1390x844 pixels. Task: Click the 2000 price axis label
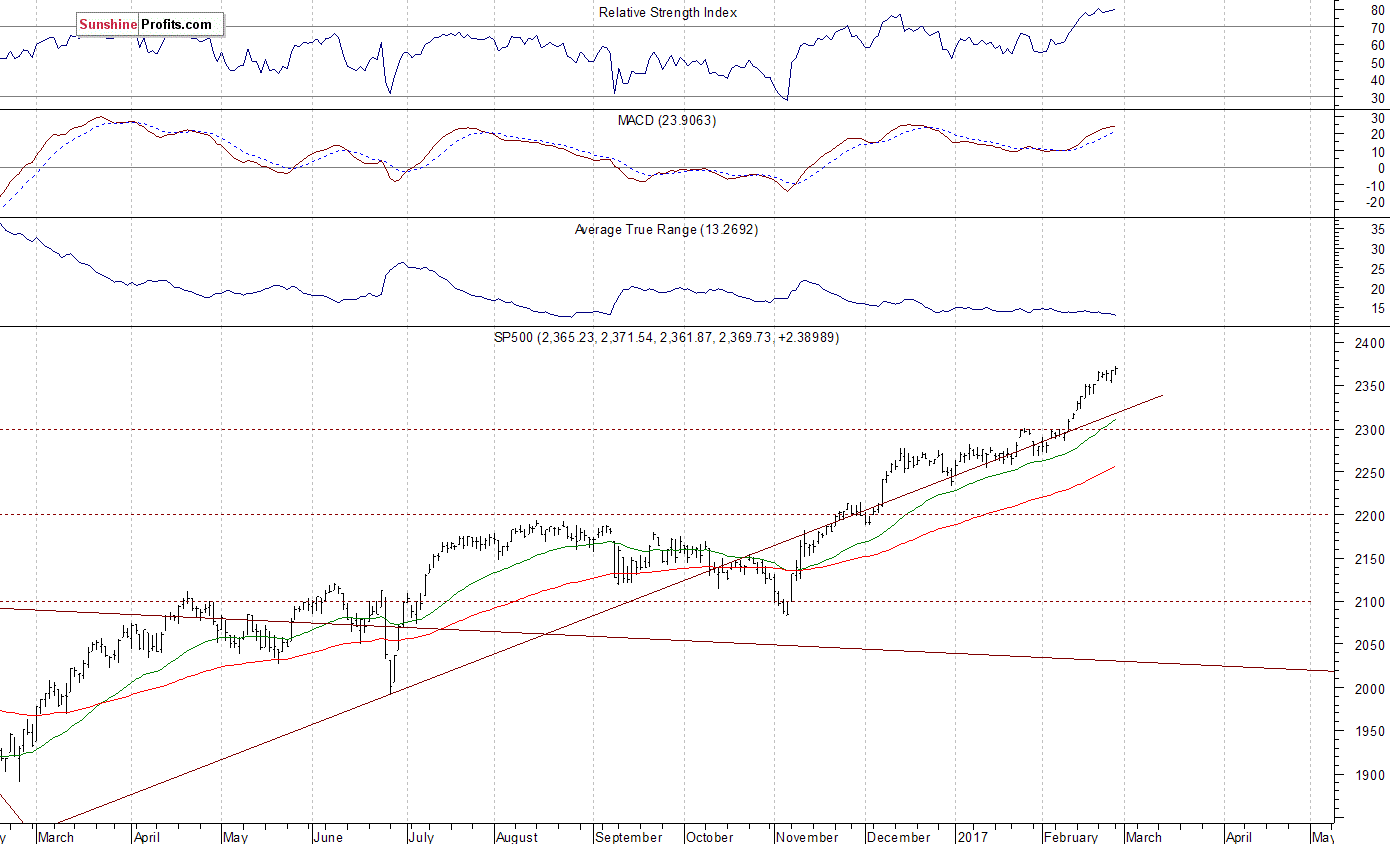pyautogui.click(x=1370, y=689)
